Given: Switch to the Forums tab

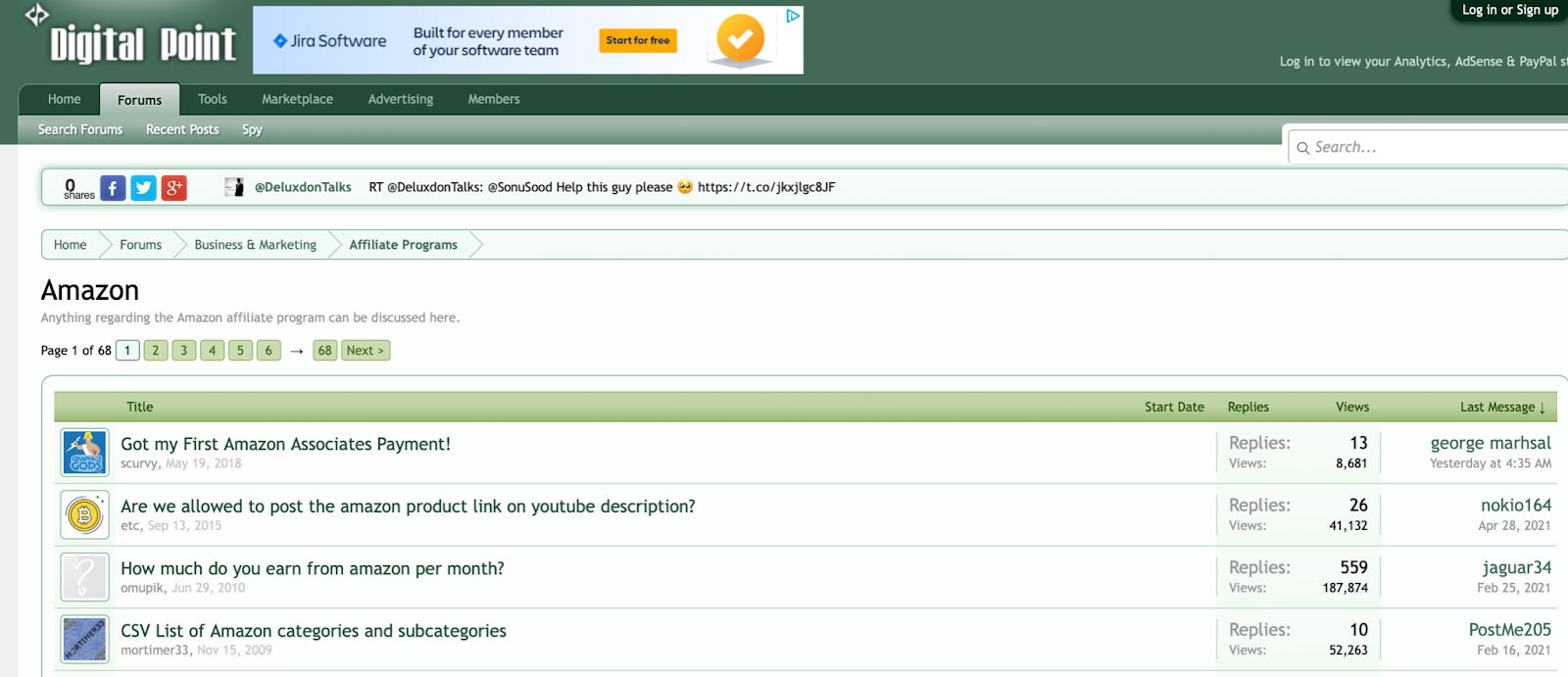Looking at the screenshot, I should point(139,100).
